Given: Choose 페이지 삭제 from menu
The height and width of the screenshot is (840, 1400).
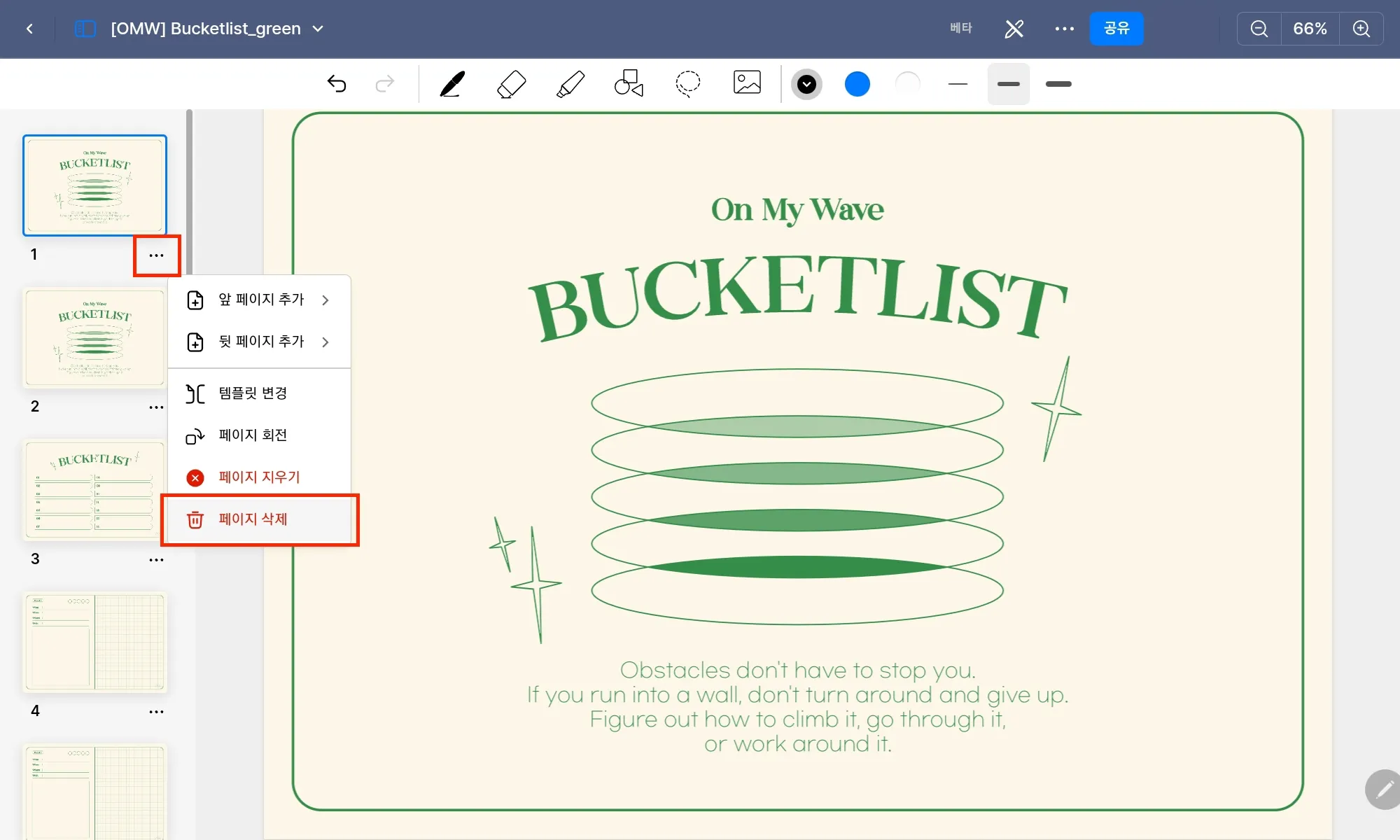Looking at the screenshot, I should click(x=253, y=519).
